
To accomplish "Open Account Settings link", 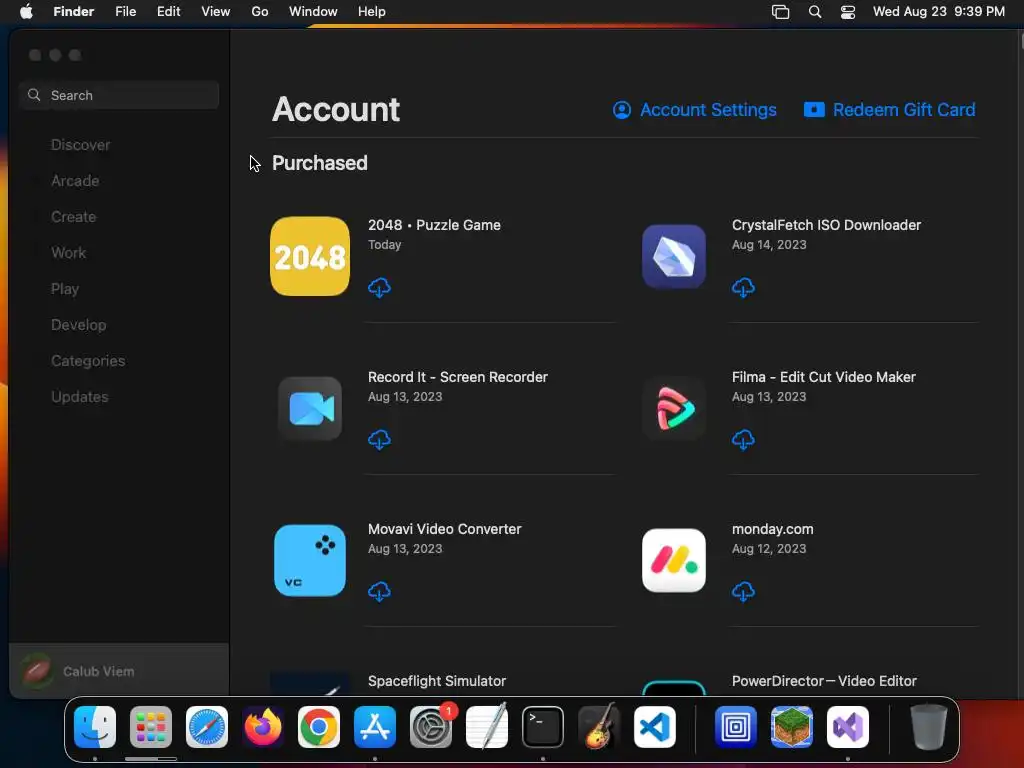I will pyautogui.click(x=695, y=110).
